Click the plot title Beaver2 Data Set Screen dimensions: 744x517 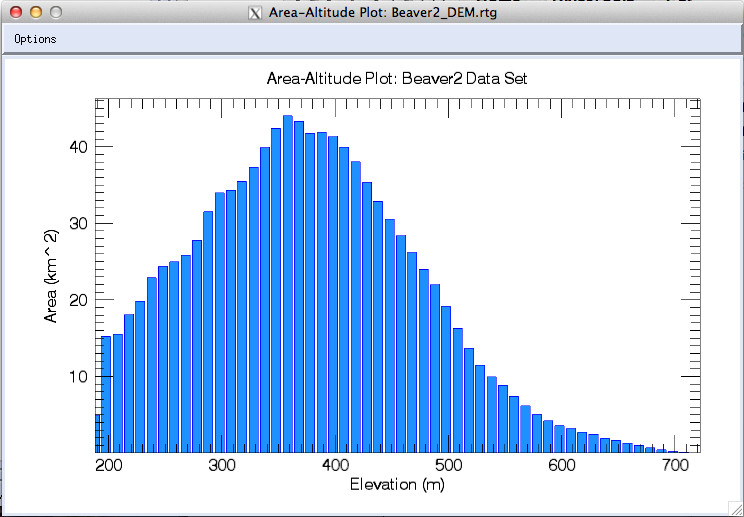396,78
